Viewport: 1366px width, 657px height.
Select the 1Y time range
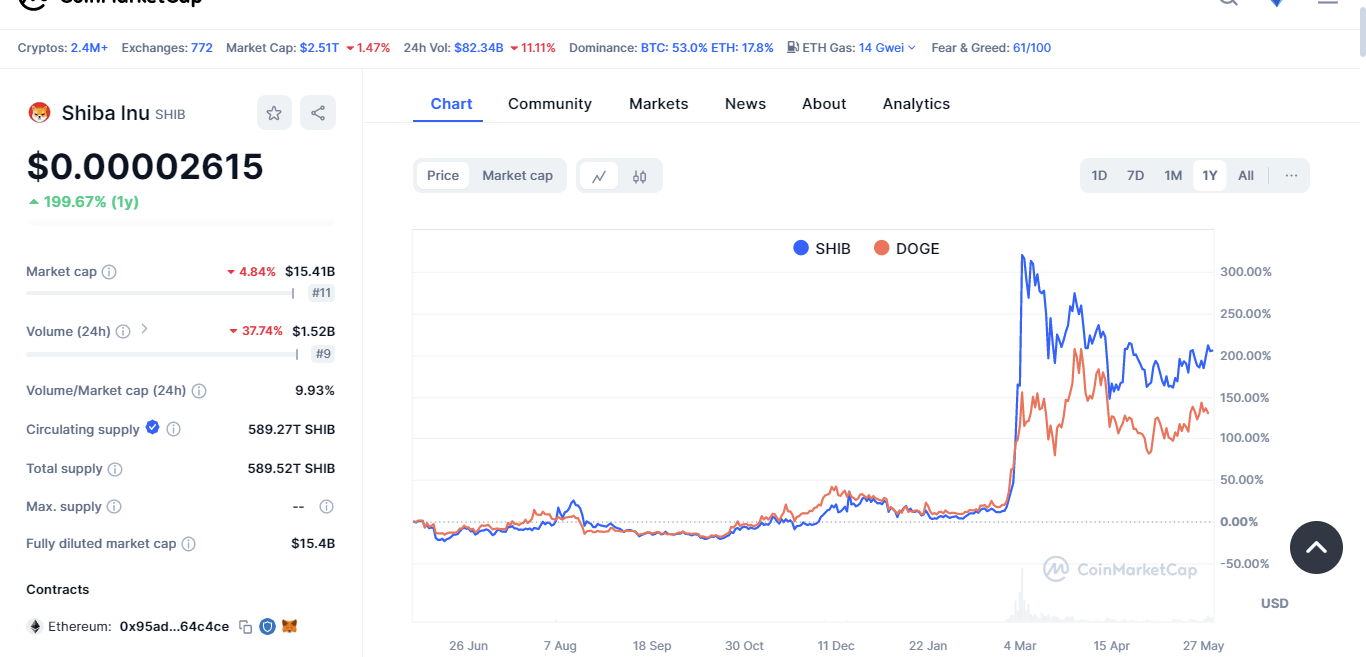[1210, 176]
